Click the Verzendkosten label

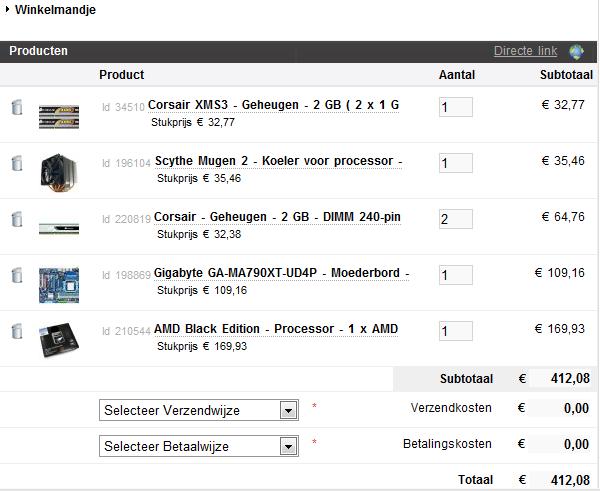451,408
